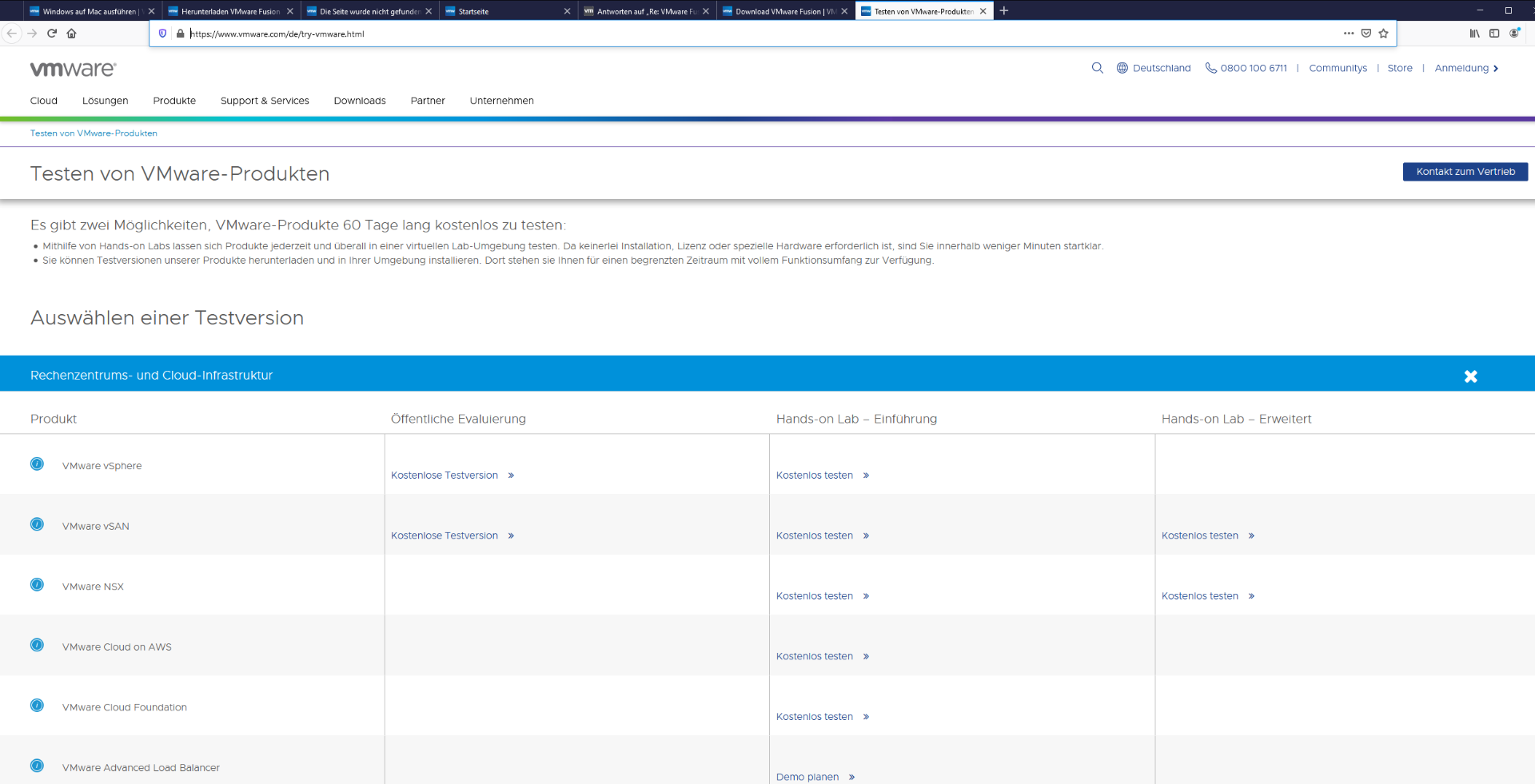The width and height of the screenshot is (1535, 784).
Task: Open the Communitys link
Action: click(x=1338, y=68)
